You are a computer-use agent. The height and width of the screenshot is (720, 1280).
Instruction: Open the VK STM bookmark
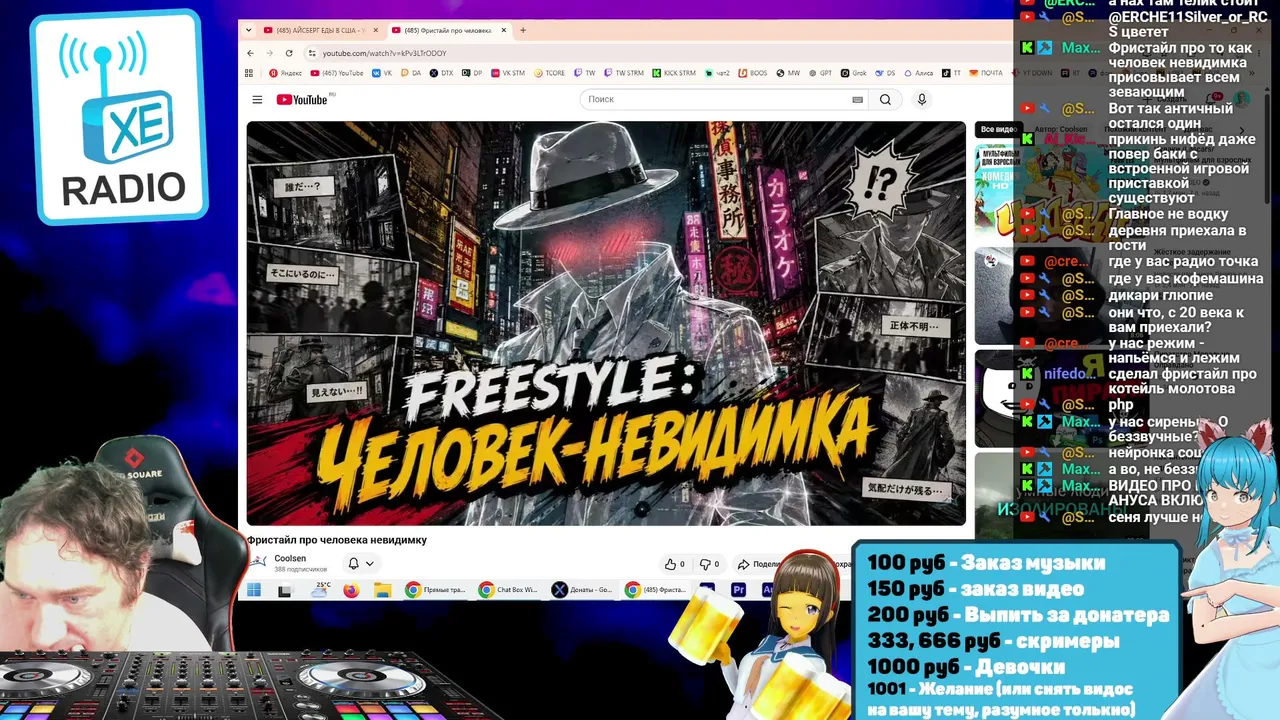point(507,73)
